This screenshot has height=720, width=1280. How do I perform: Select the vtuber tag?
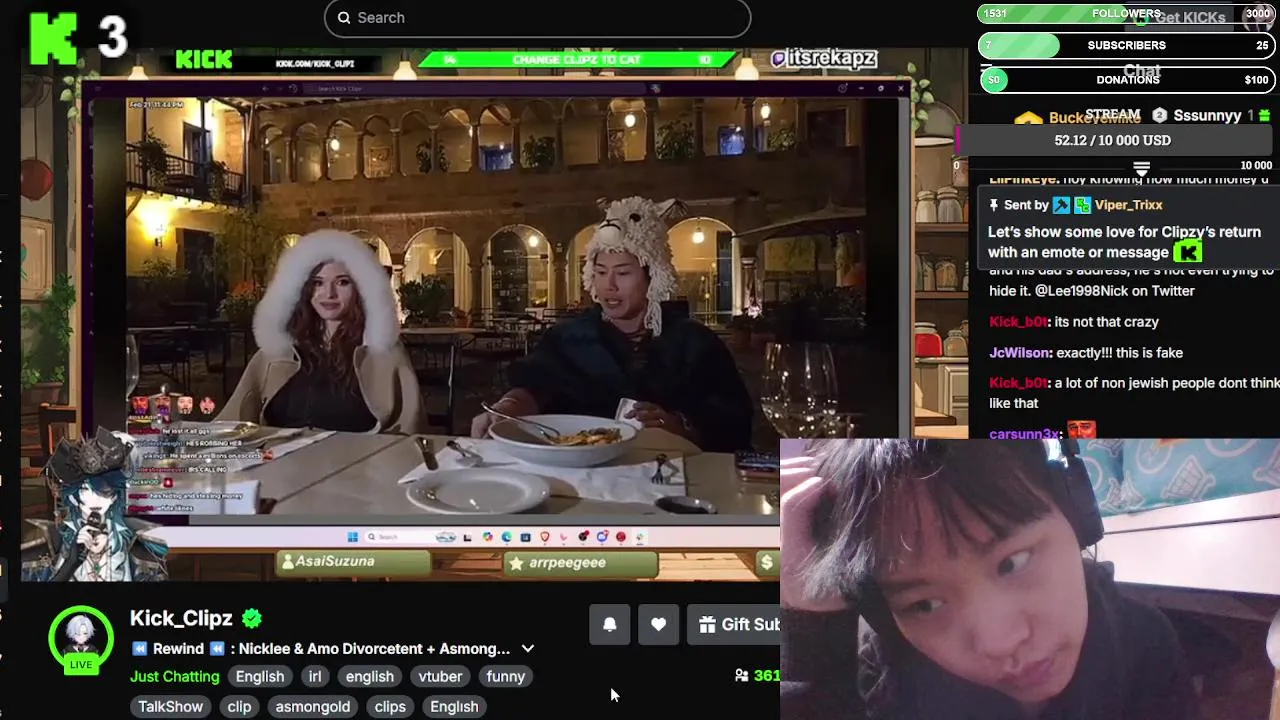click(440, 677)
